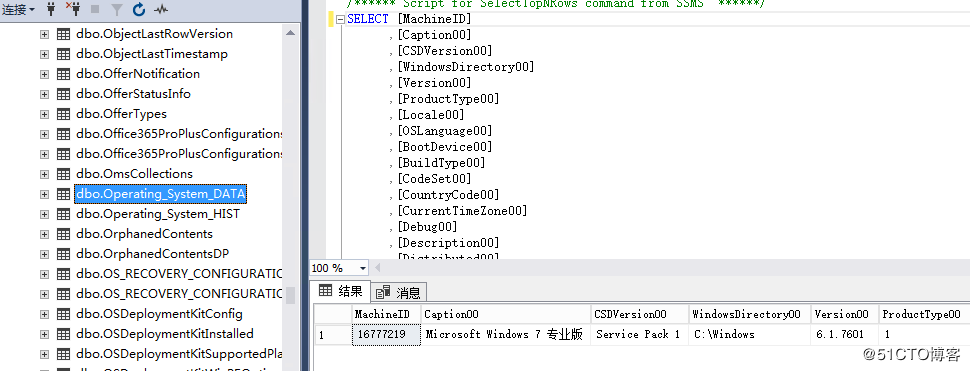
Task: Select cell 6.1.7601
Action: click(844, 335)
